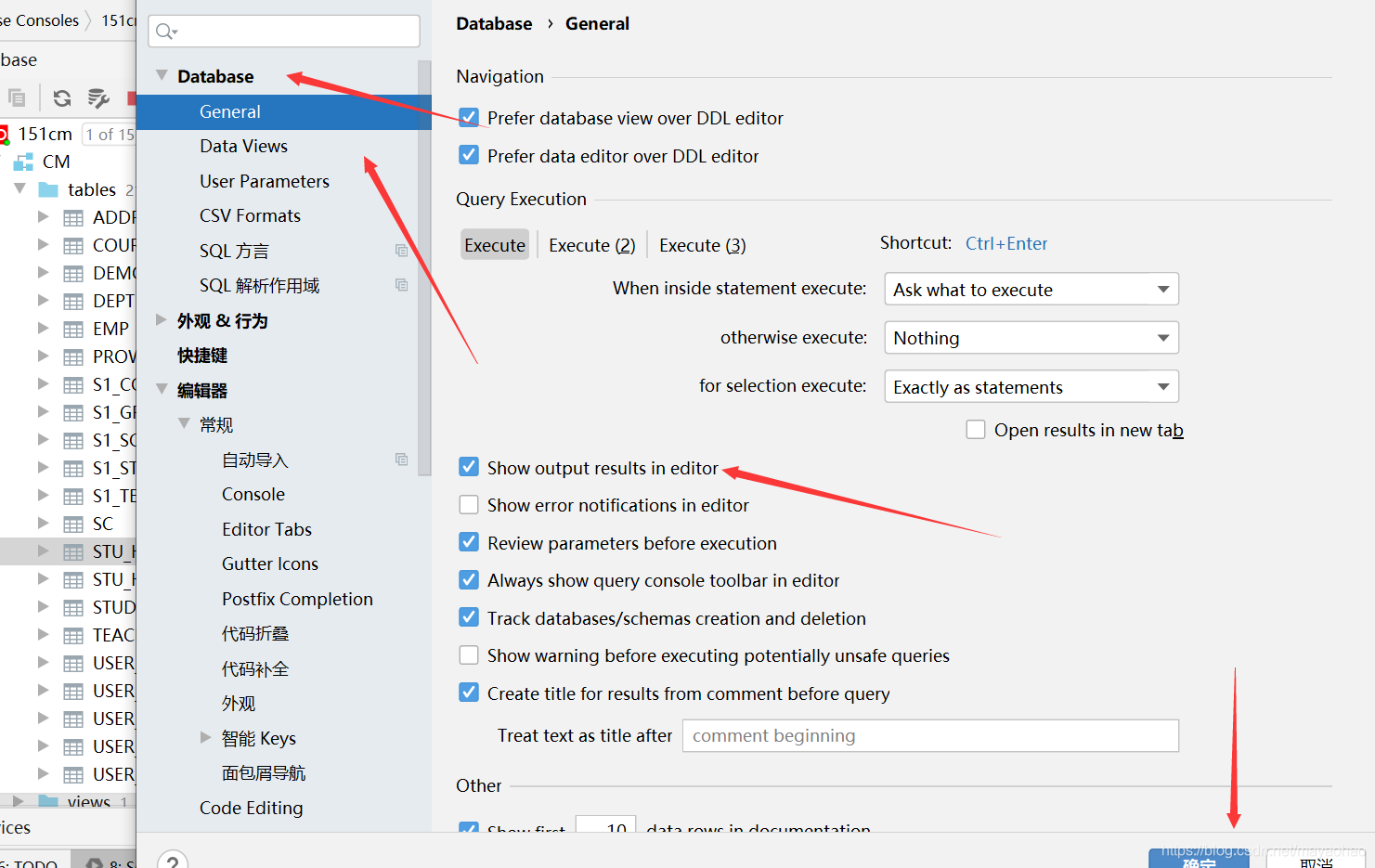This screenshot has height=868, width=1375.
Task: Open Editor Tabs settings page
Action: 266,529
